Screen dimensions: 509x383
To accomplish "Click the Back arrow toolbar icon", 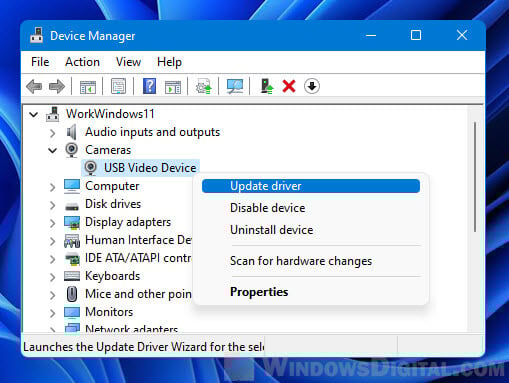I will click(34, 87).
